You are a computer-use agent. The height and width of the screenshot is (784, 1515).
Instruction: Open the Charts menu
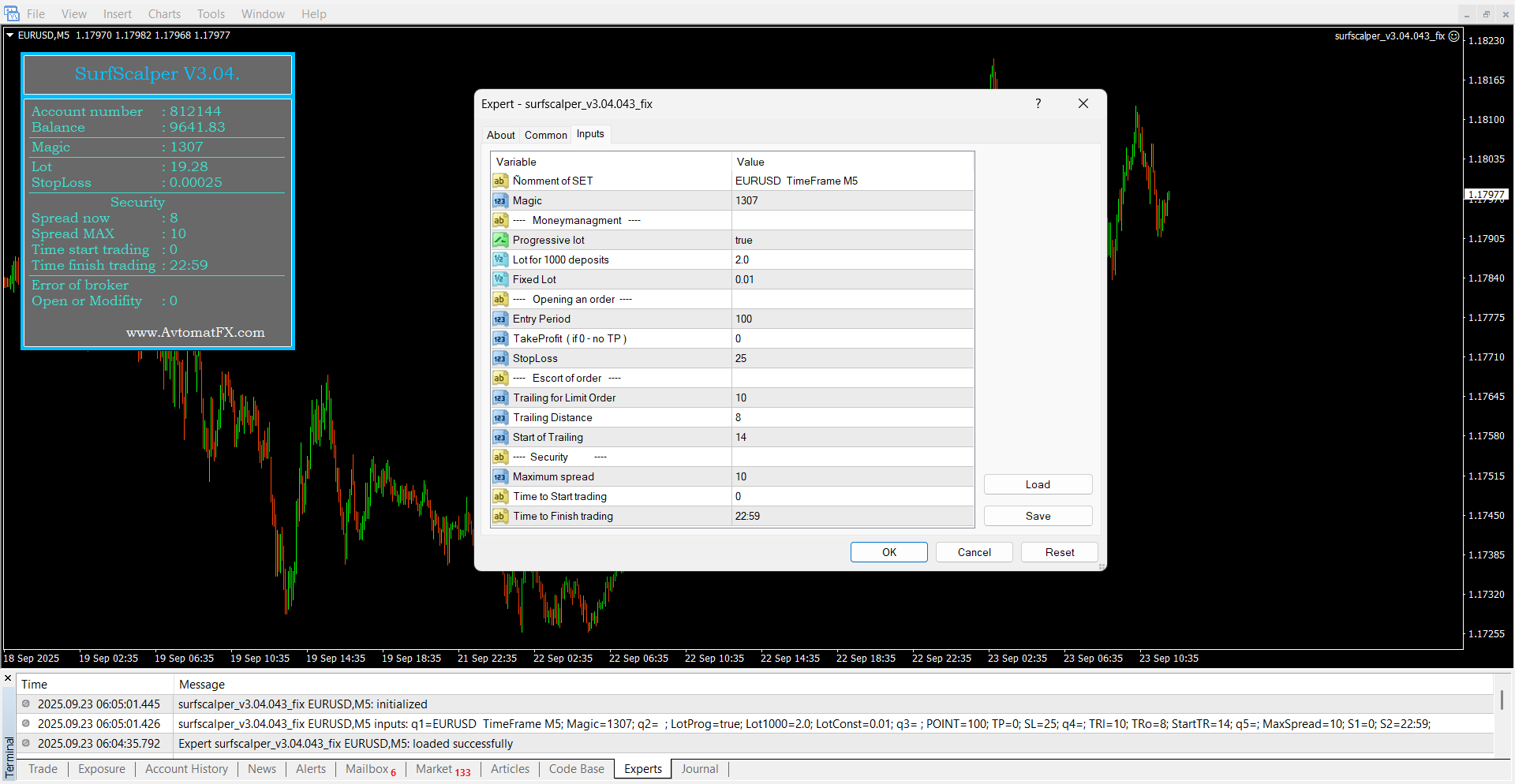coord(164,13)
